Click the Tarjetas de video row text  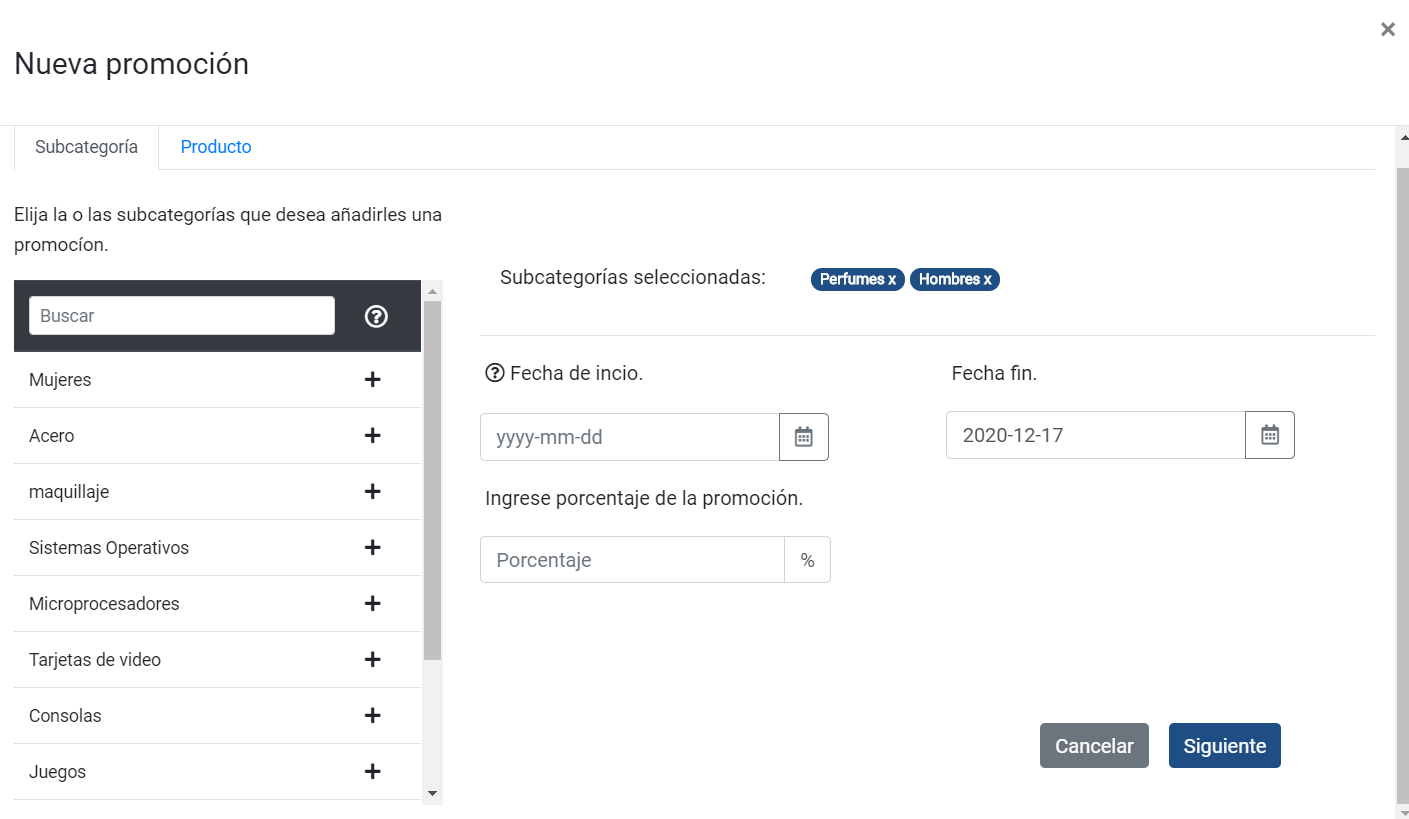pos(95,660)
